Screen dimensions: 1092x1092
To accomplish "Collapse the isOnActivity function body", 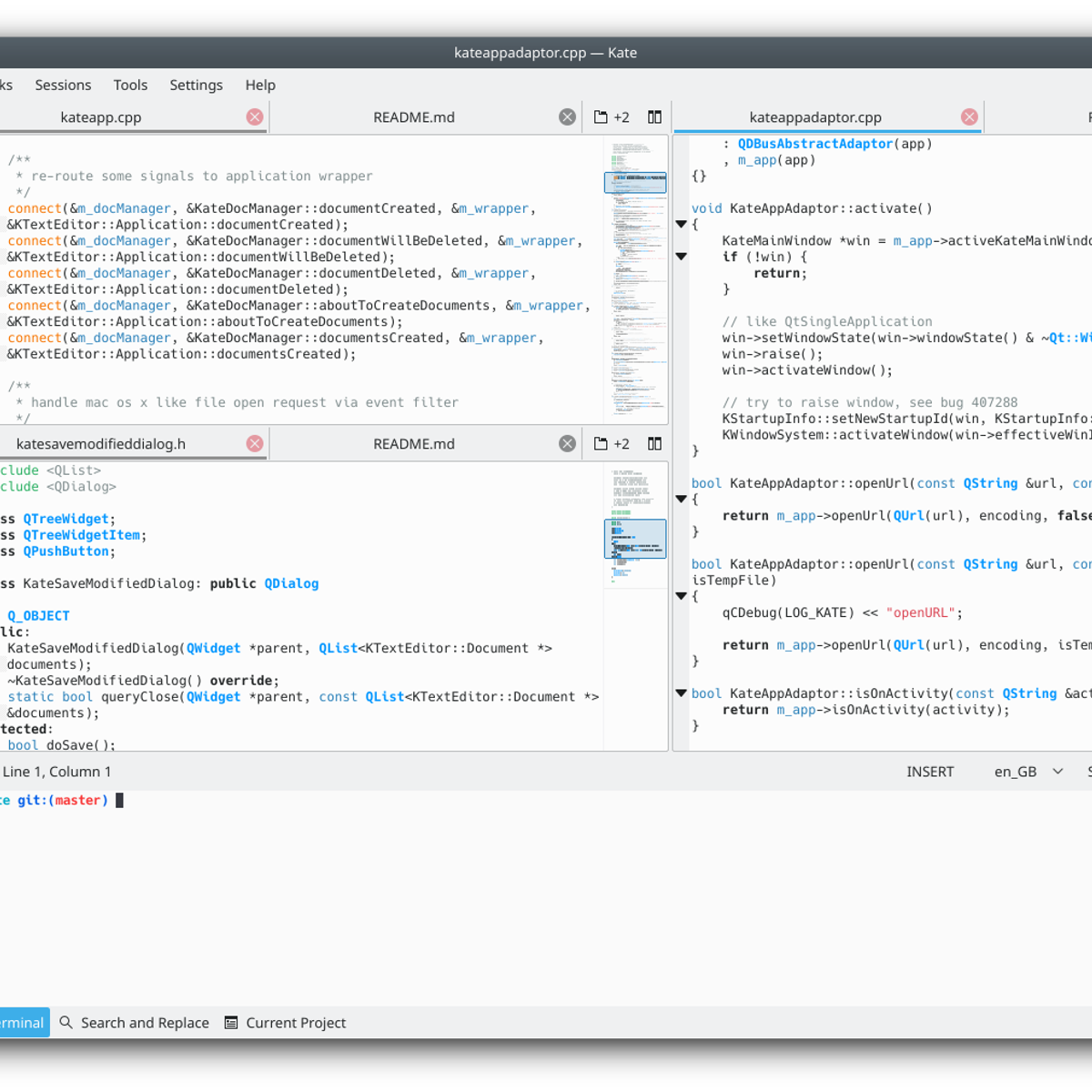I will point(681,693).
